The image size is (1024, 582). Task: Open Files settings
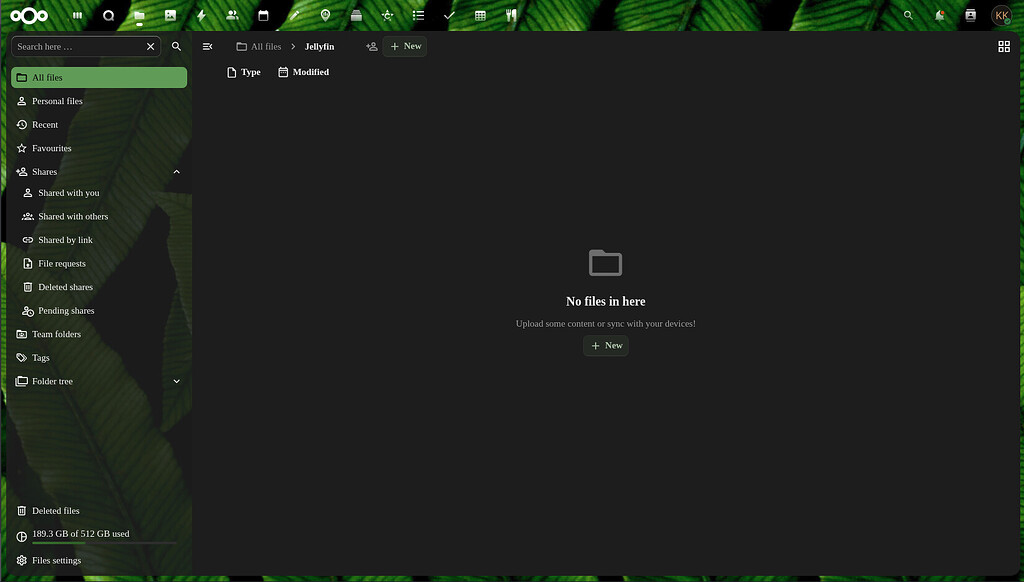(99, 560)
